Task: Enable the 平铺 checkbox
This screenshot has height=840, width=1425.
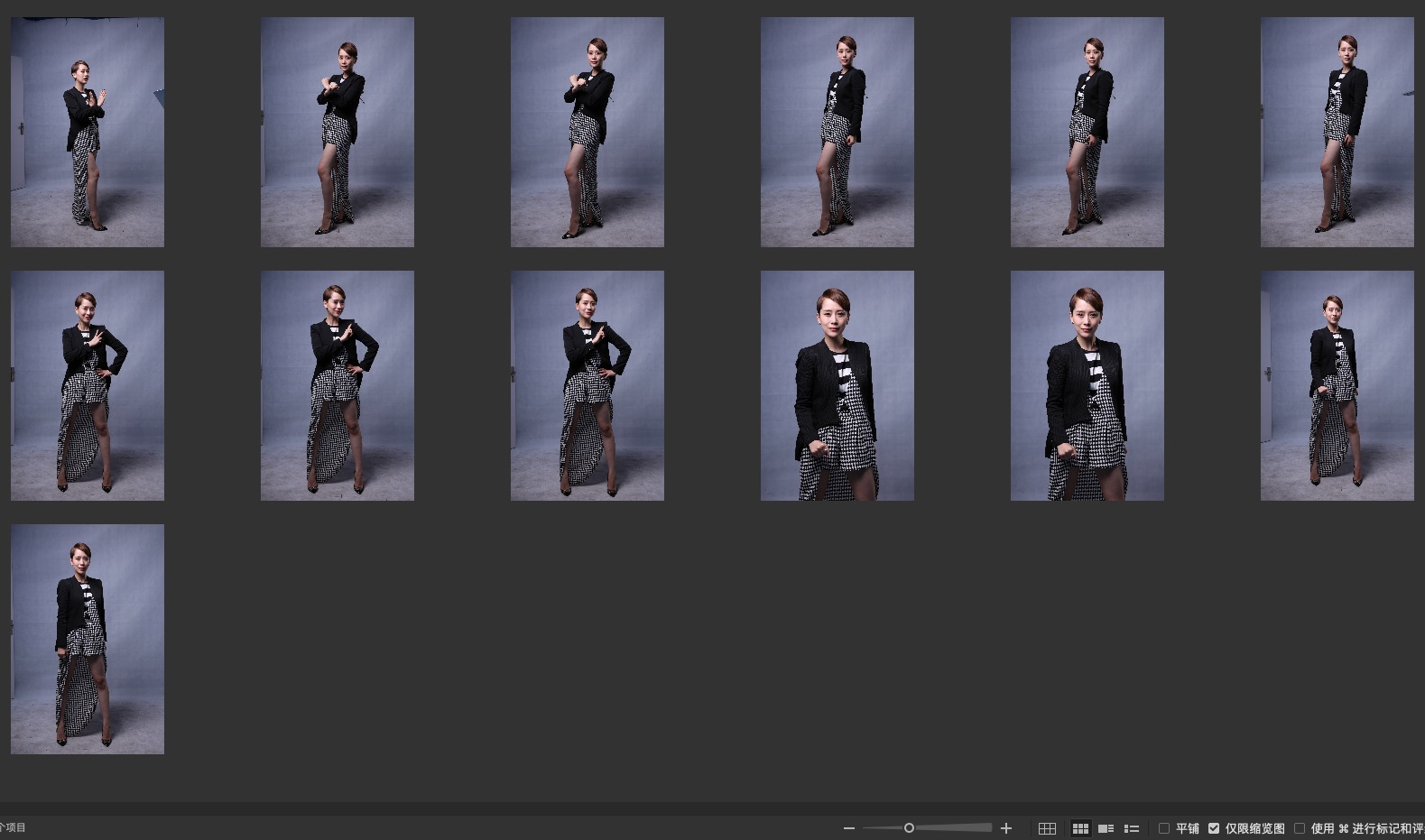Action: point(1164,828)
